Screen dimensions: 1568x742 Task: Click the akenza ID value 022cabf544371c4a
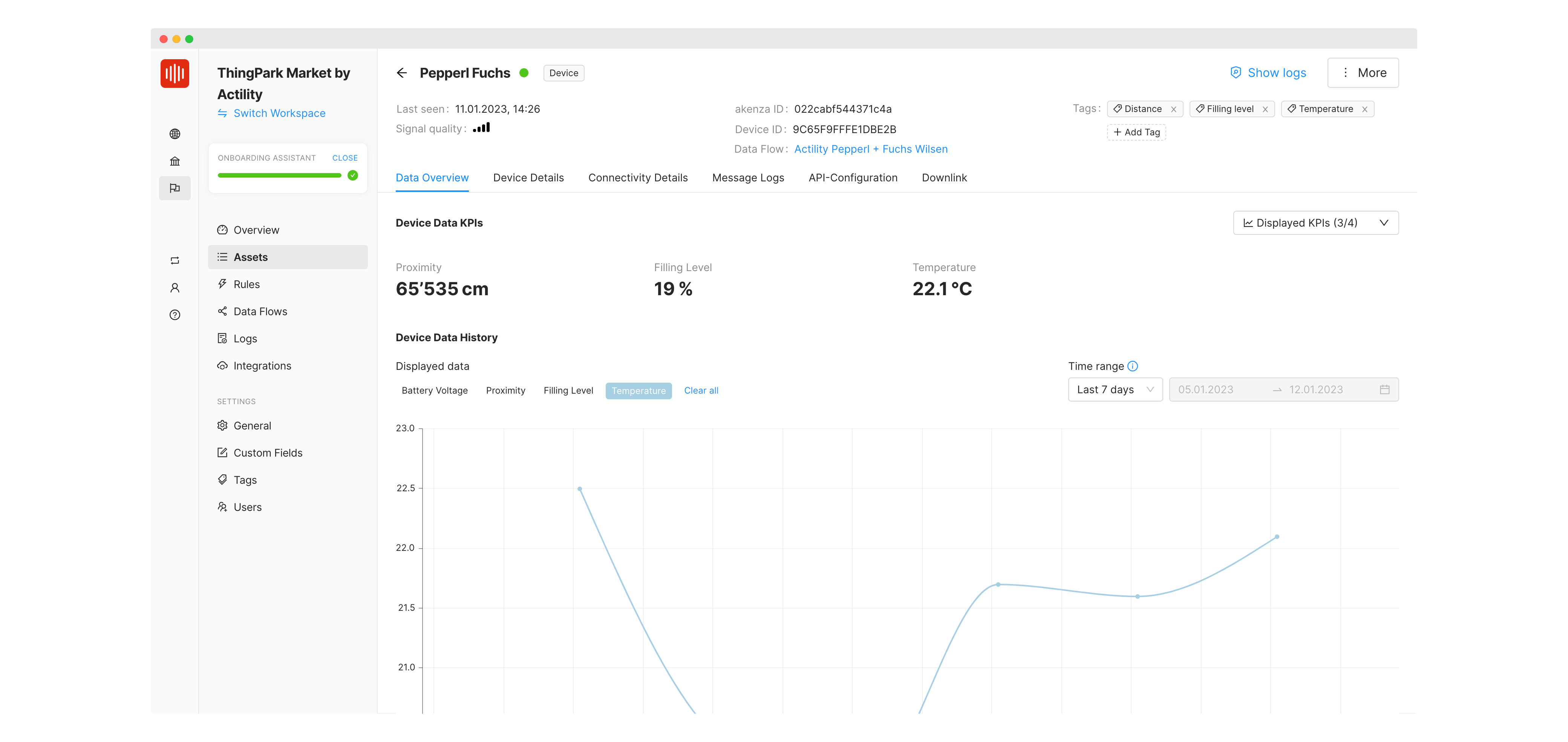point(842,109)
